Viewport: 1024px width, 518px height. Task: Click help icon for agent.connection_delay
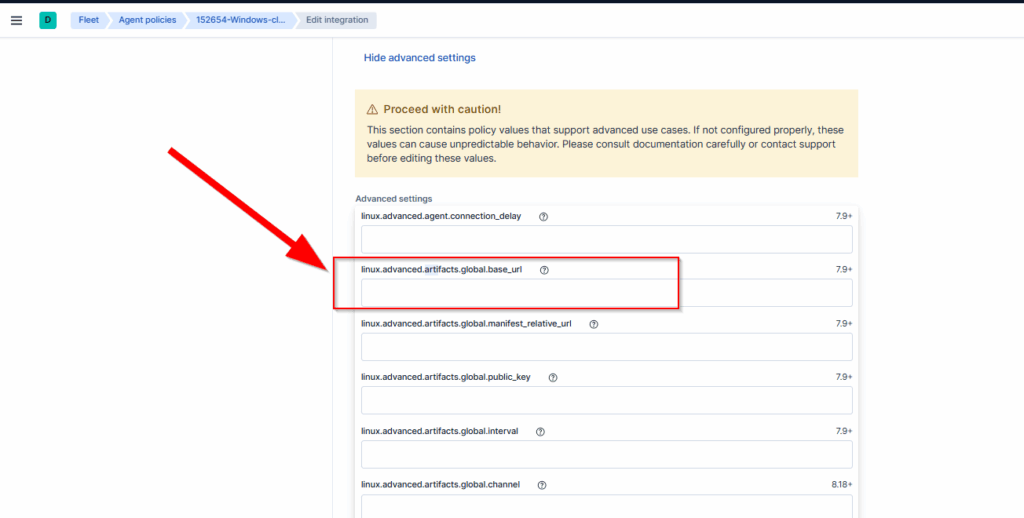click(x=544, y=216)
